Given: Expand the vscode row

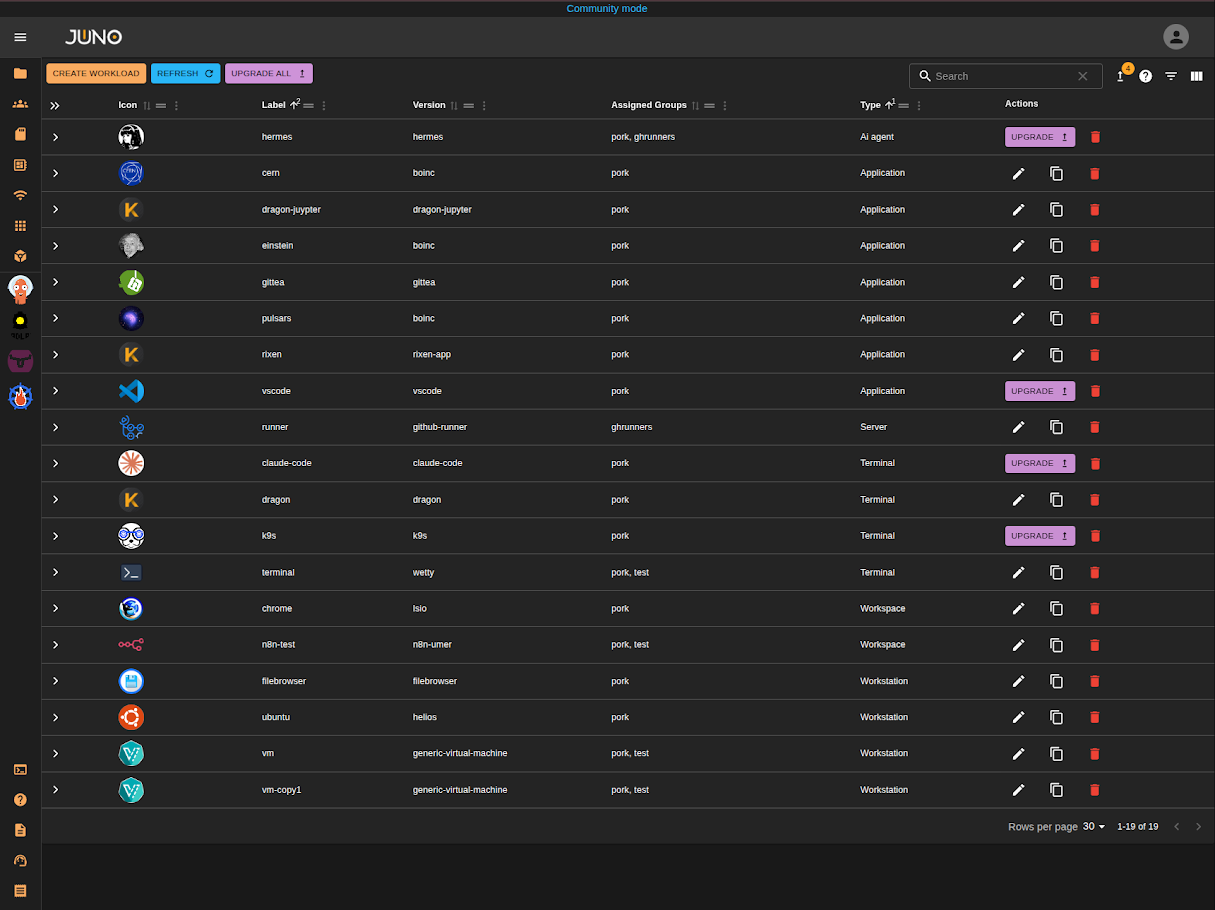Looking at the screenshot, I should pos(55,391).
